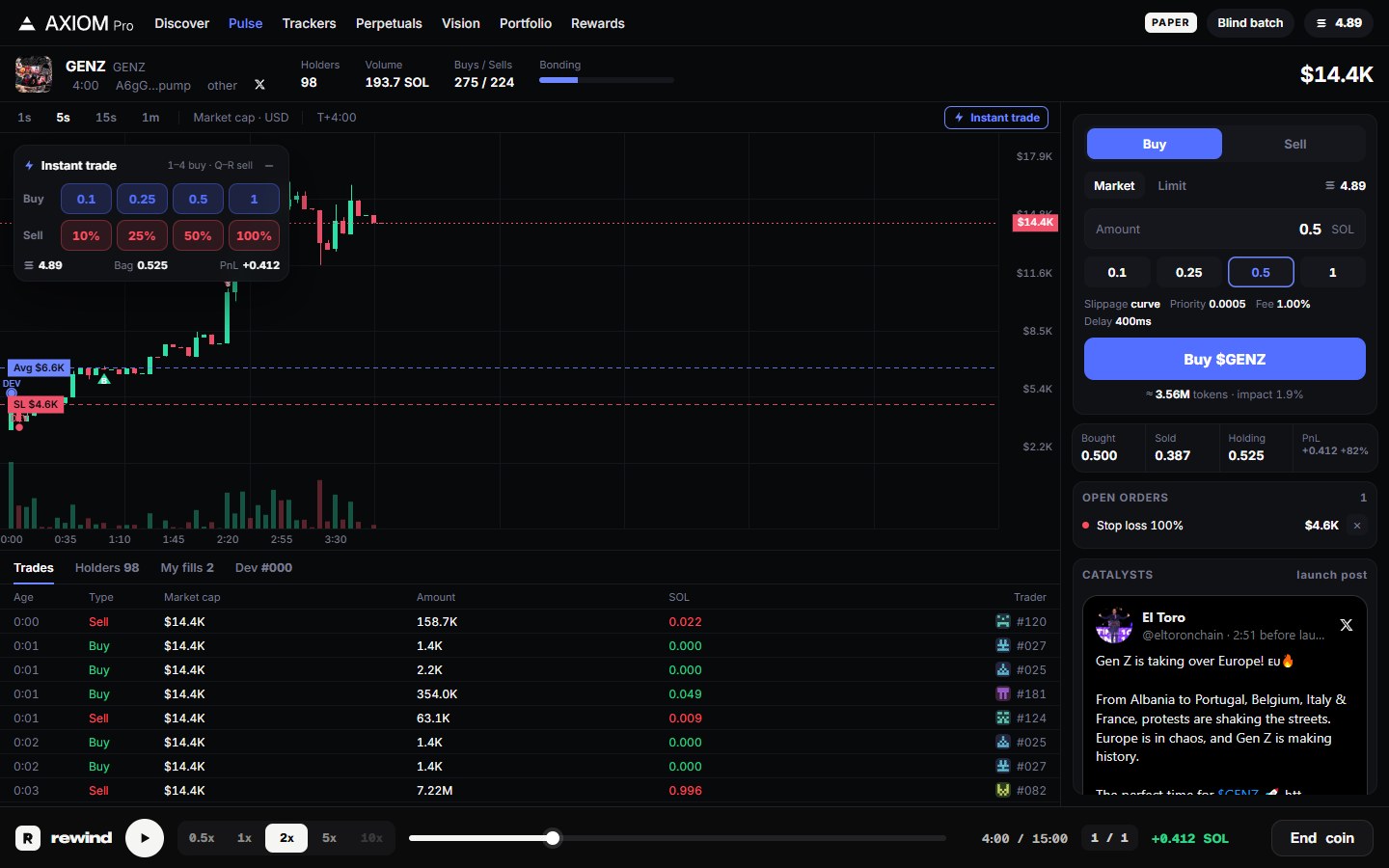This screenshot has width=1389, height=868.
Task: Click the rewind R logo icon
Action: point(28,838)
